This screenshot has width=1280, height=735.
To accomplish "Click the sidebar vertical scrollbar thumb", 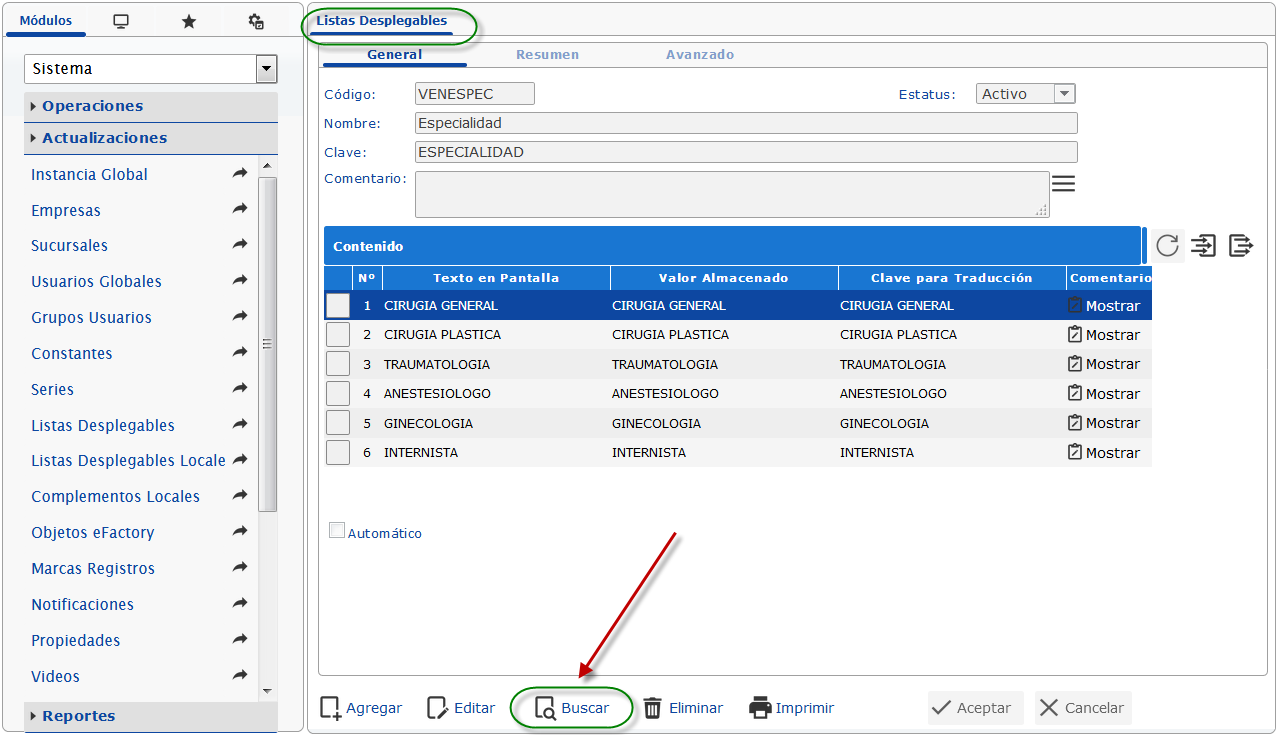I will click(x=267, y=343).
